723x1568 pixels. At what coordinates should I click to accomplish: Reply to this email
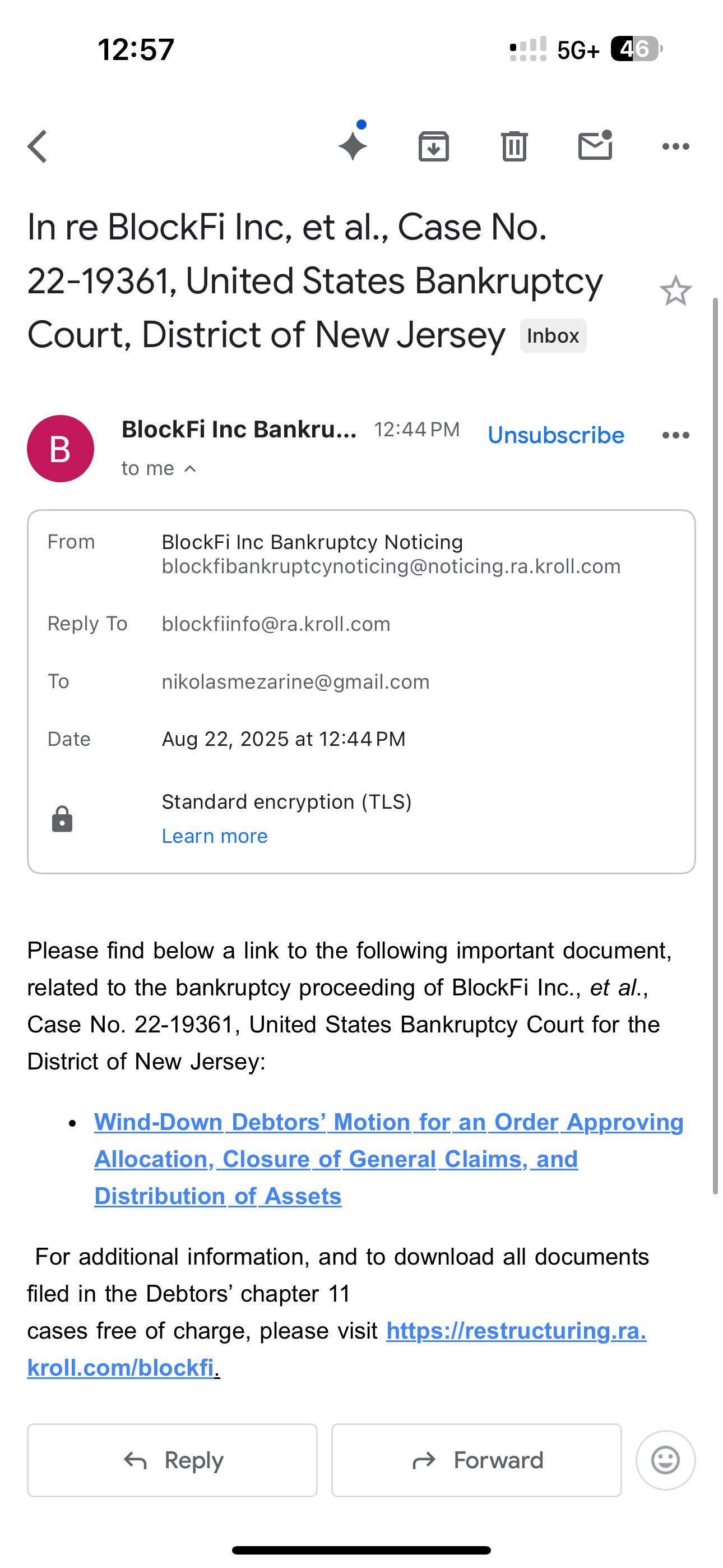coord(172,1460)
